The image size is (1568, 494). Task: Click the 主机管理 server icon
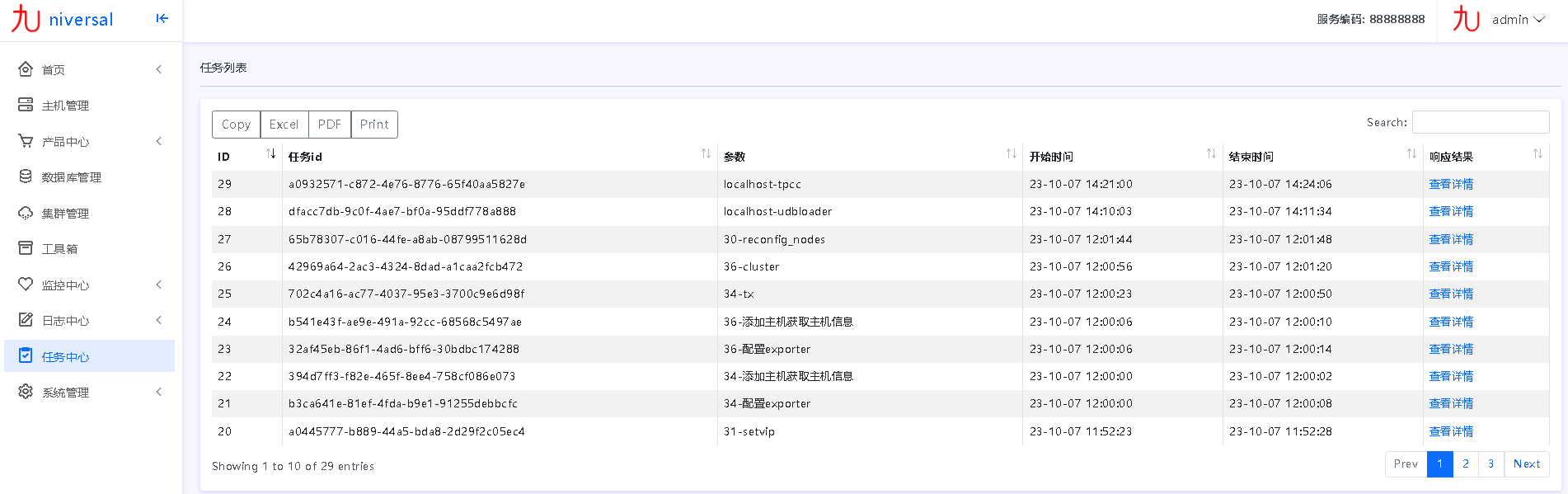click(26, 105)
